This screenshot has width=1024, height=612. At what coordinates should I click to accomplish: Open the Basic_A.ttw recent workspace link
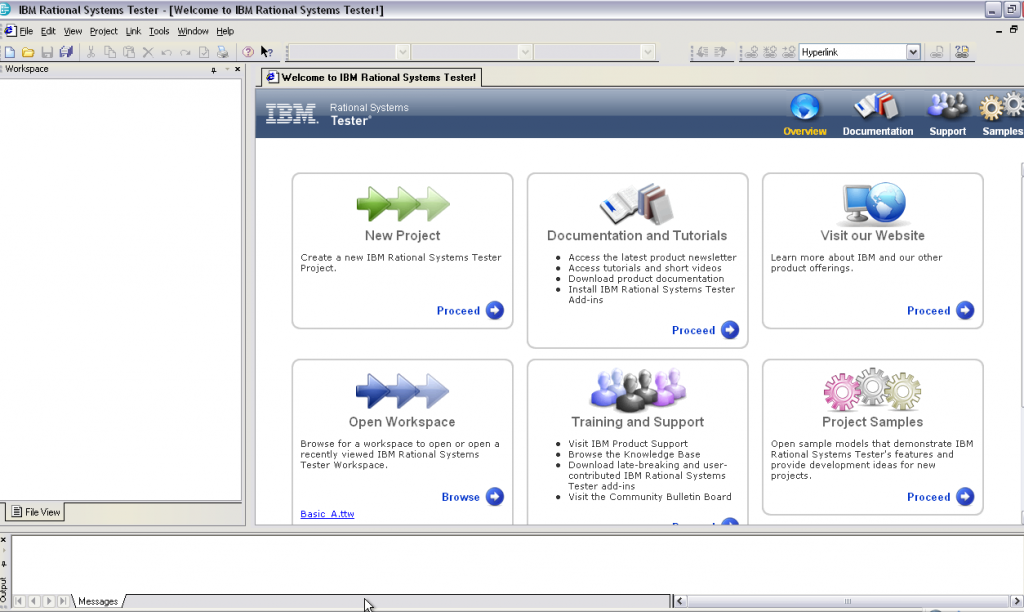click(327, 514)
